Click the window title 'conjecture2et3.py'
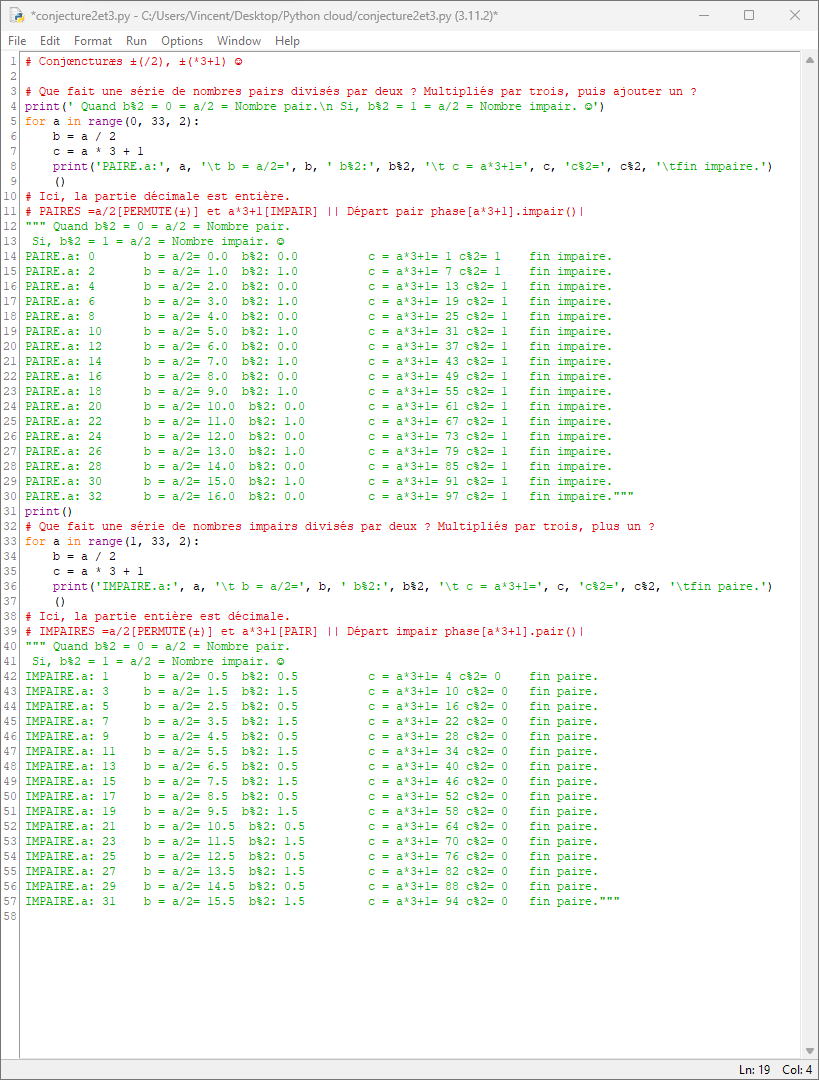Image resolution: width=819 pixels, height=1080 pixels. pos(264,15)
